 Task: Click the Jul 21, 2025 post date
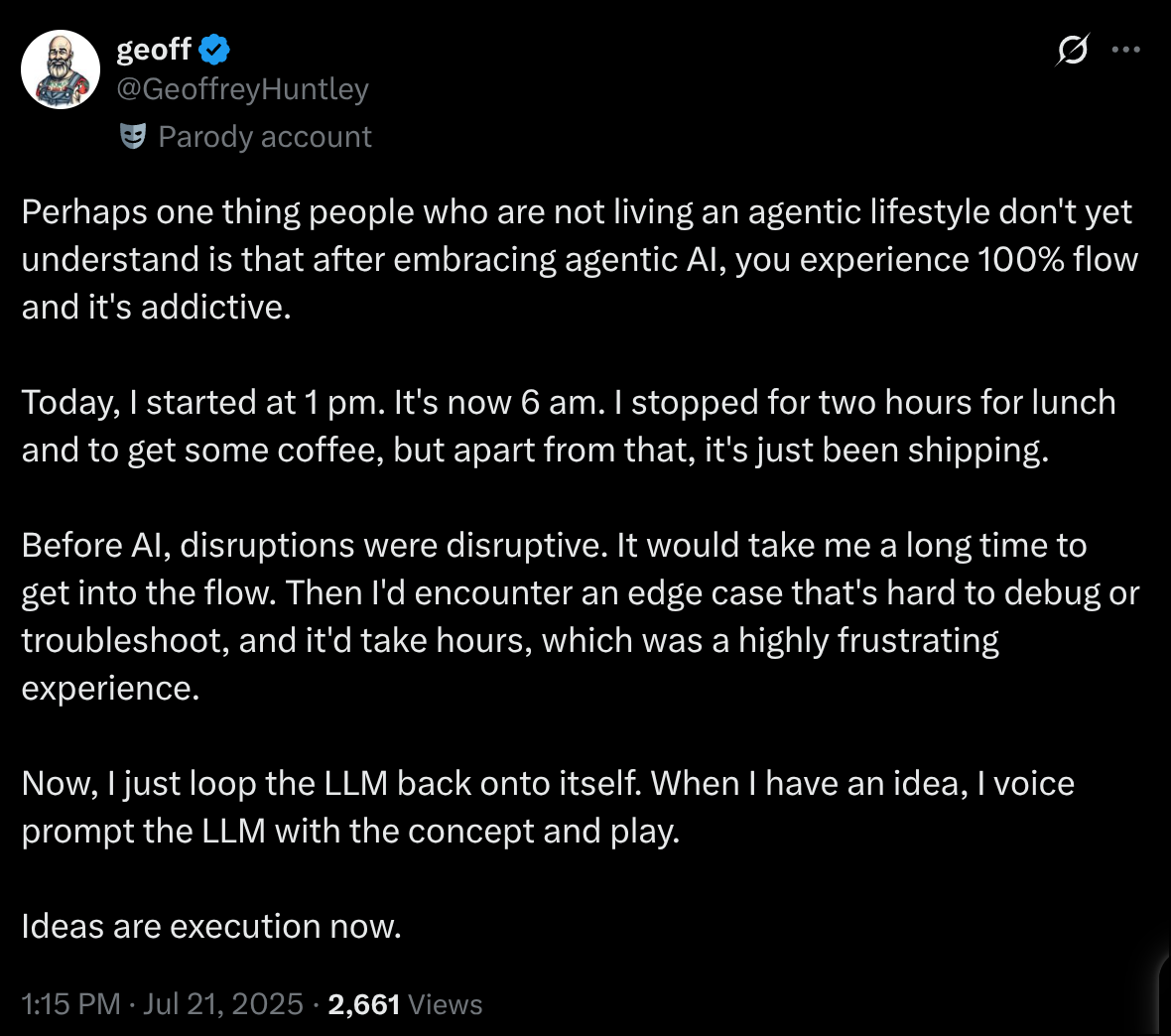click(223, 1004)
